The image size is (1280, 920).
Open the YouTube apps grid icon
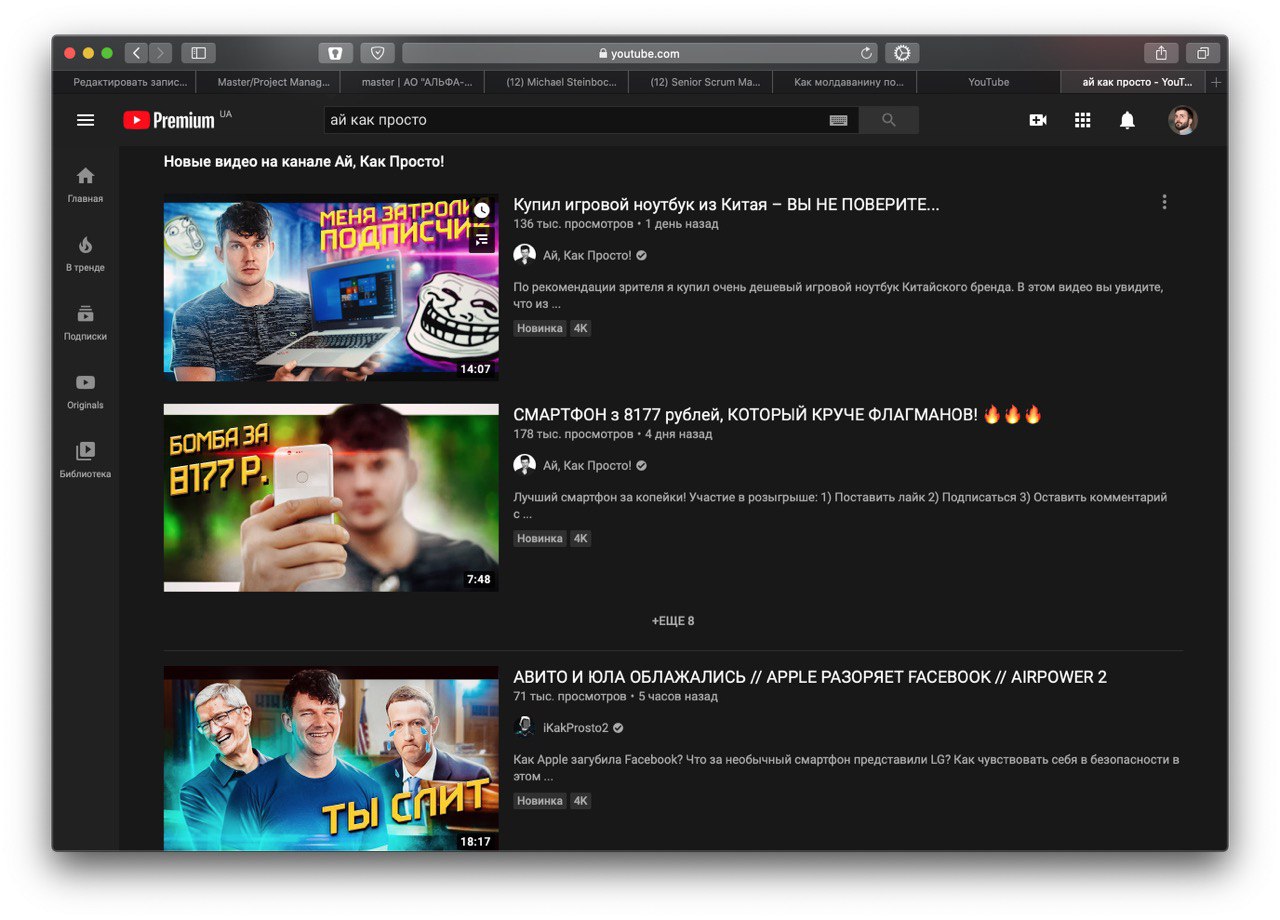click(1082, 120)
